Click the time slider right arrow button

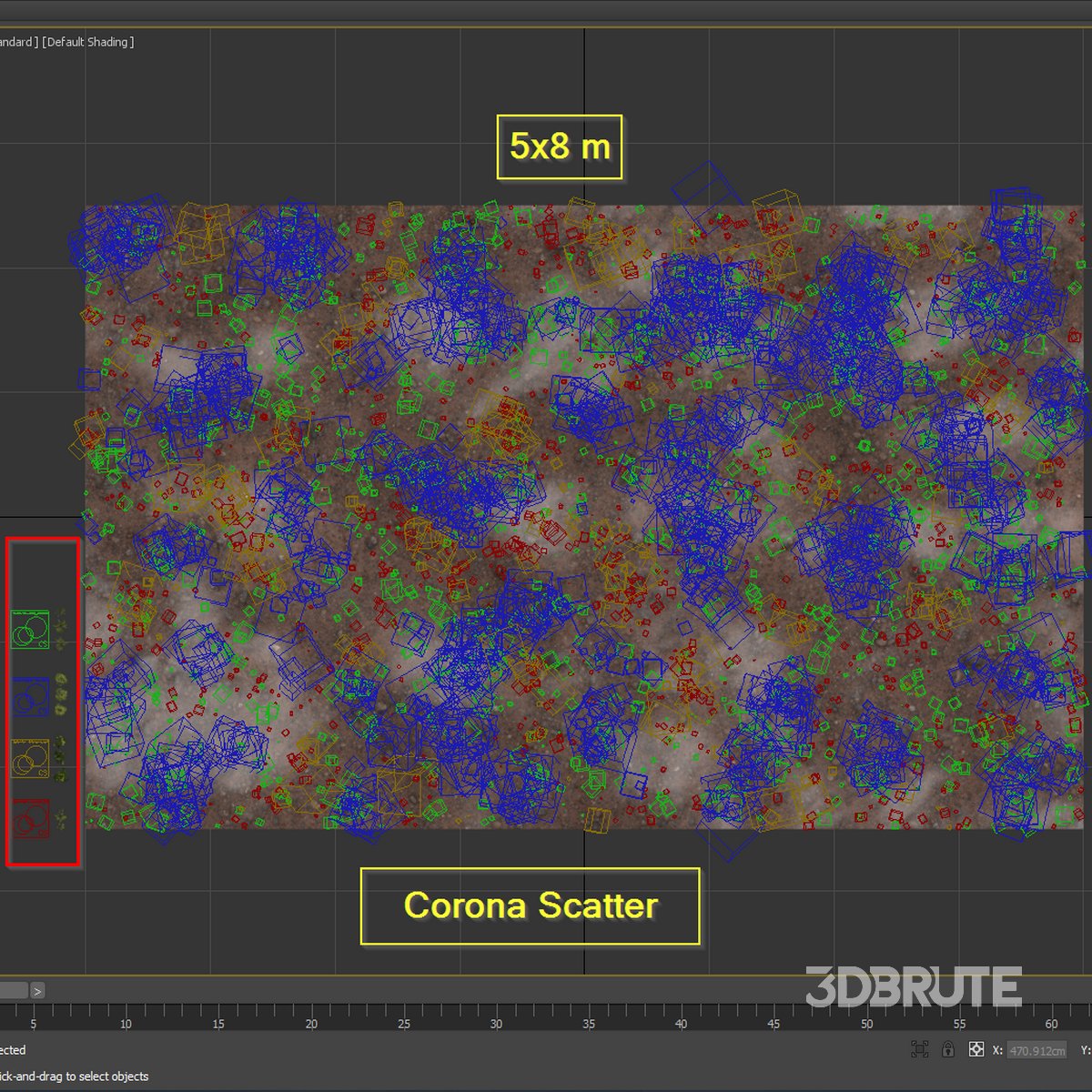[37, 990]
